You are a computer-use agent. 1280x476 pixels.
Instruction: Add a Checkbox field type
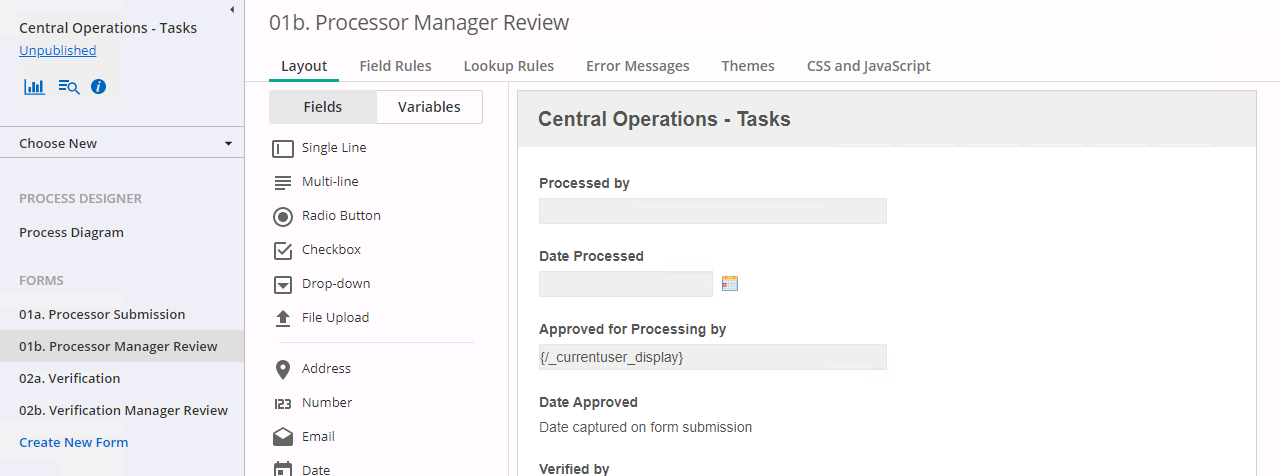pos(331,250)
